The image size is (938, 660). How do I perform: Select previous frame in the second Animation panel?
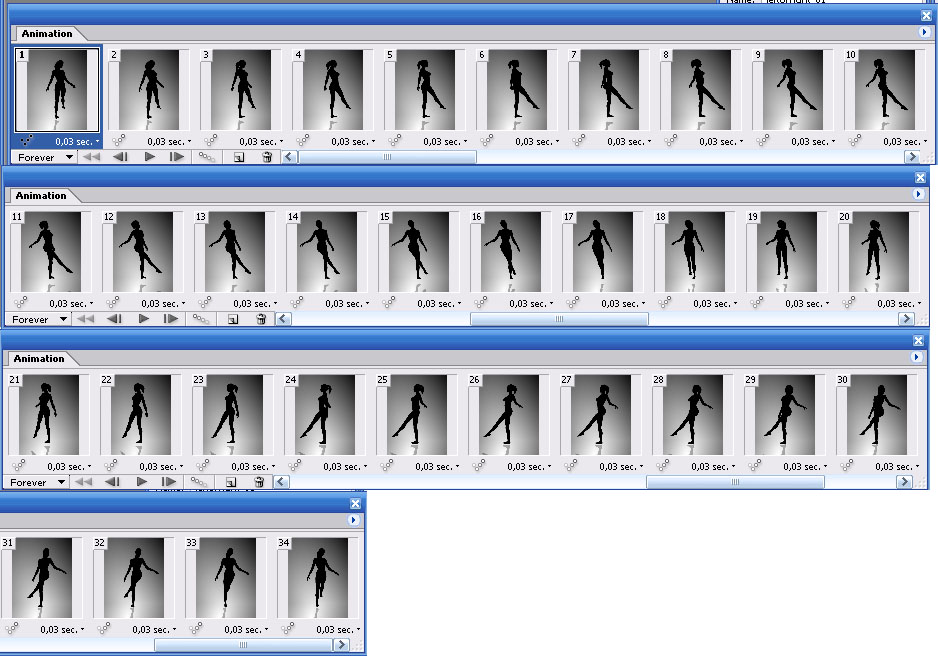115,319
